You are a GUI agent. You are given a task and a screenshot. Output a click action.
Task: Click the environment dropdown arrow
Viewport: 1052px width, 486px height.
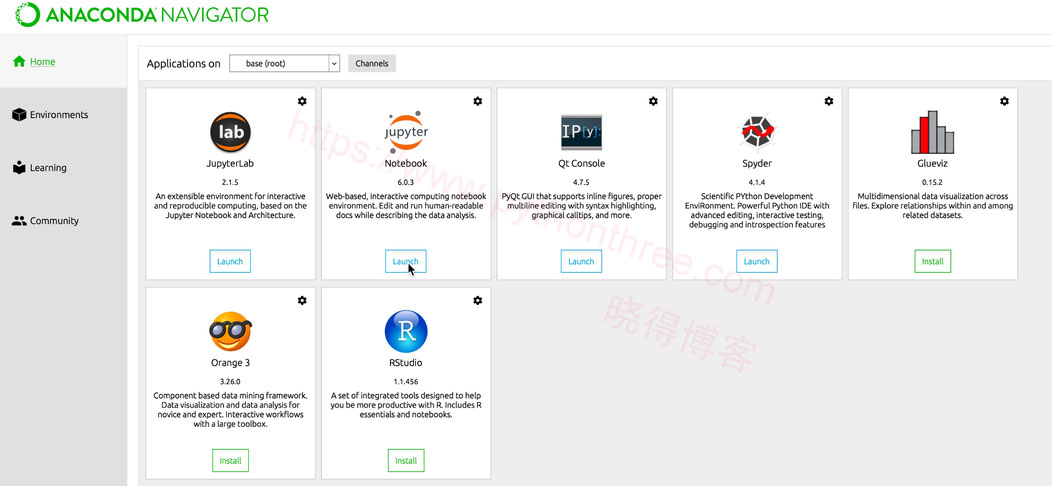tap(334, 63)
